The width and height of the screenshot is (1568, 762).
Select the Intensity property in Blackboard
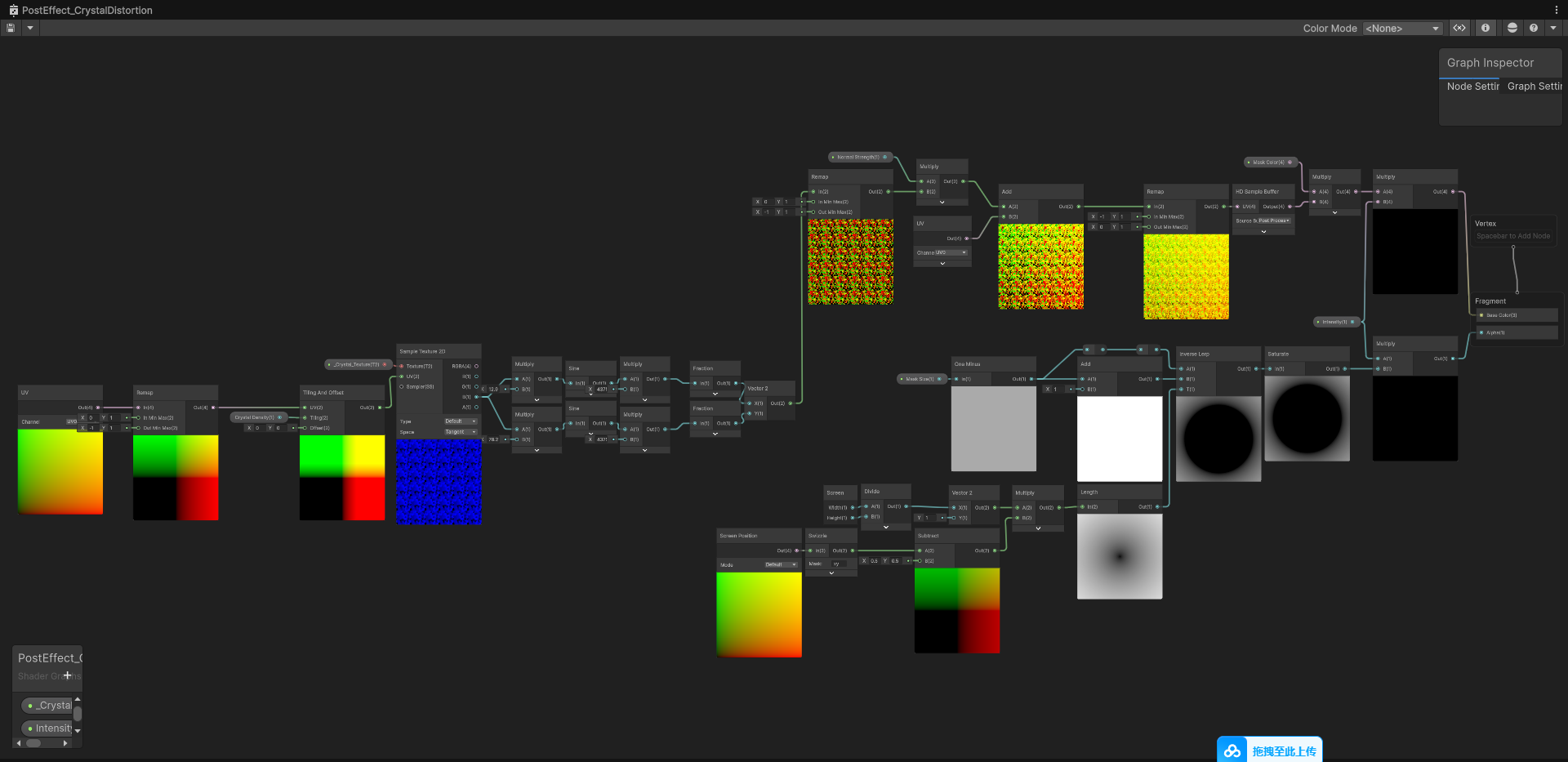[x=50, y=729]
